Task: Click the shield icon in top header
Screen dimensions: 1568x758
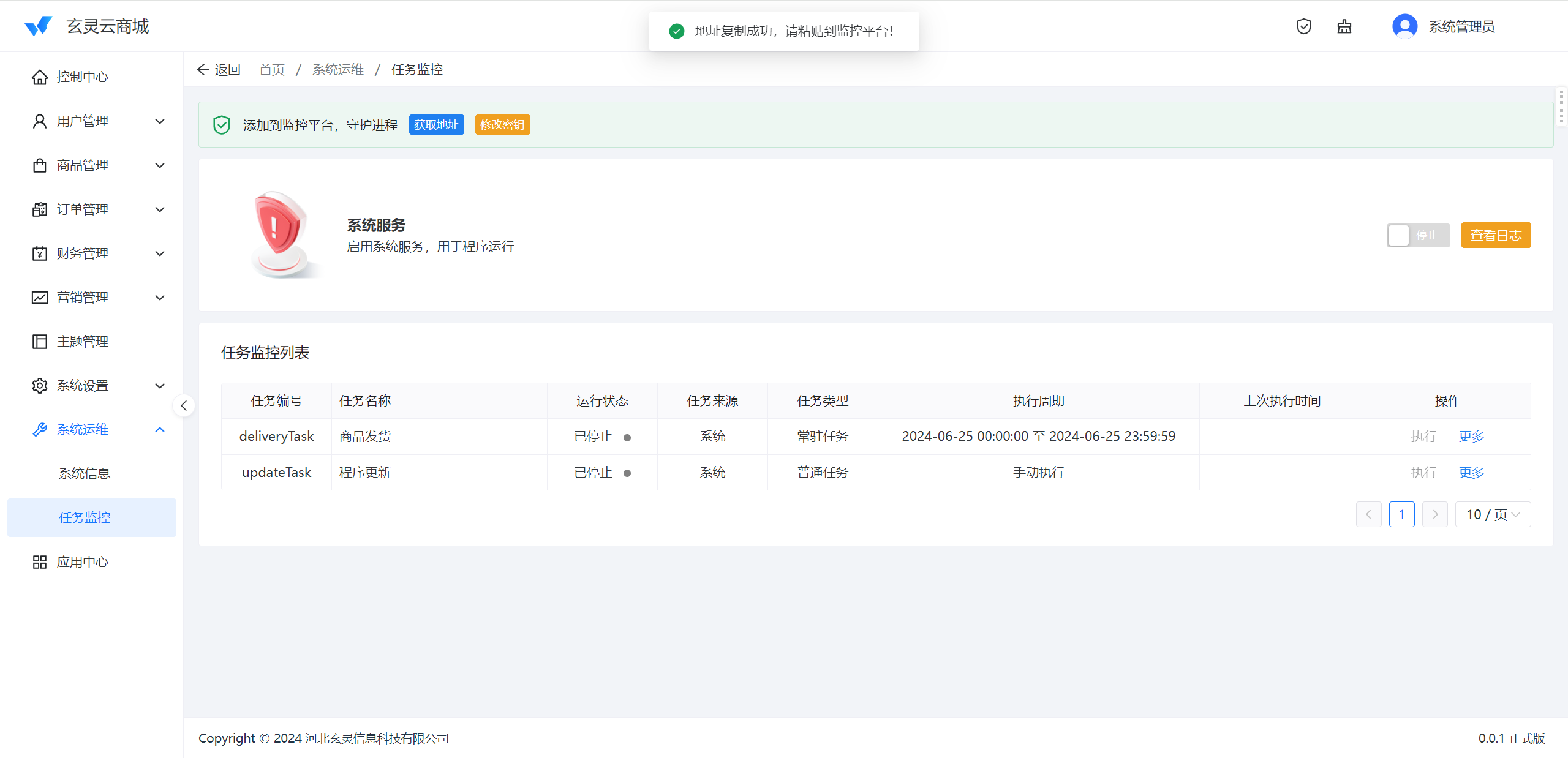Action: [1303, 26]
